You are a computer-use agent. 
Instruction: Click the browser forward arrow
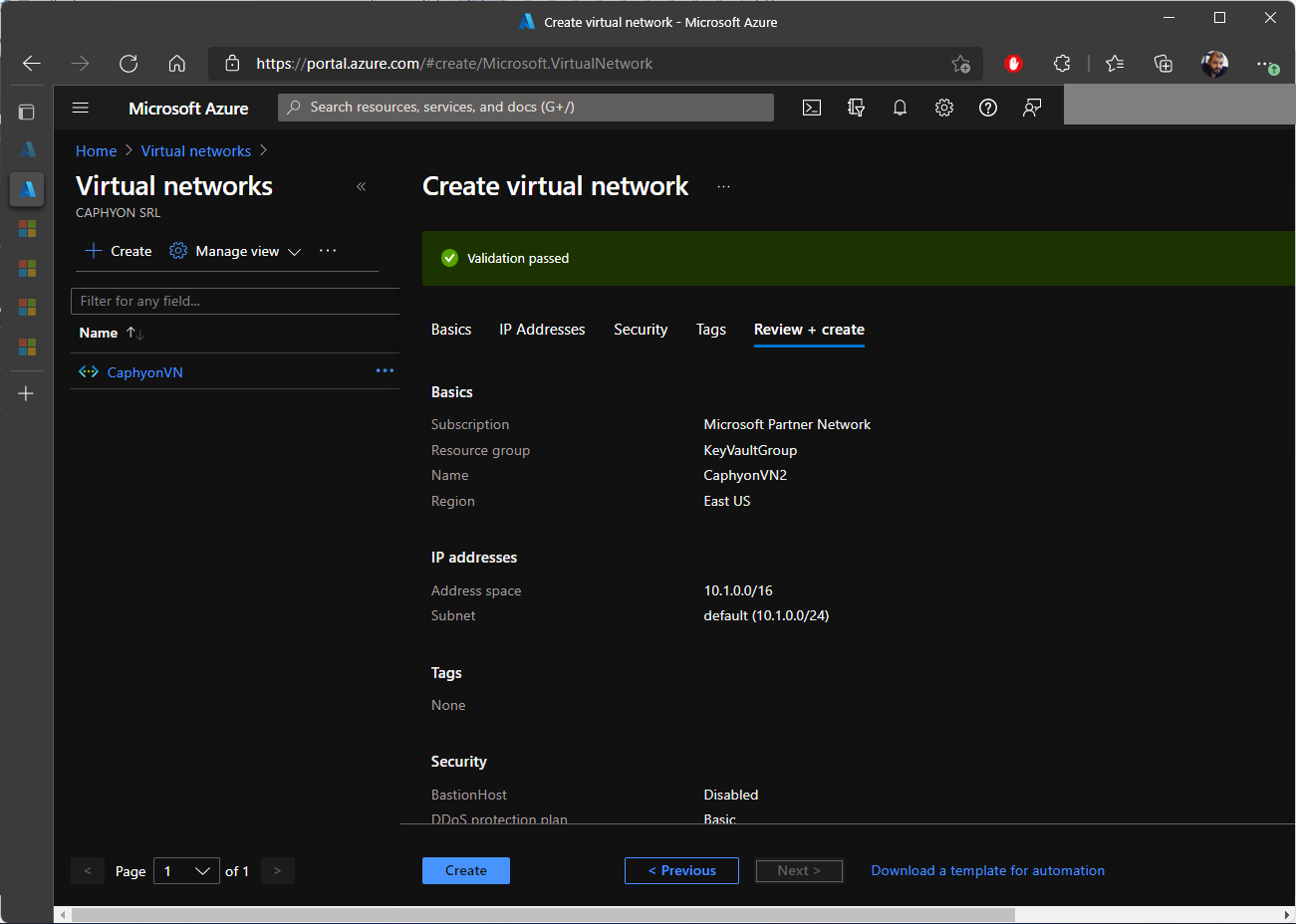(x=81, y=64)
